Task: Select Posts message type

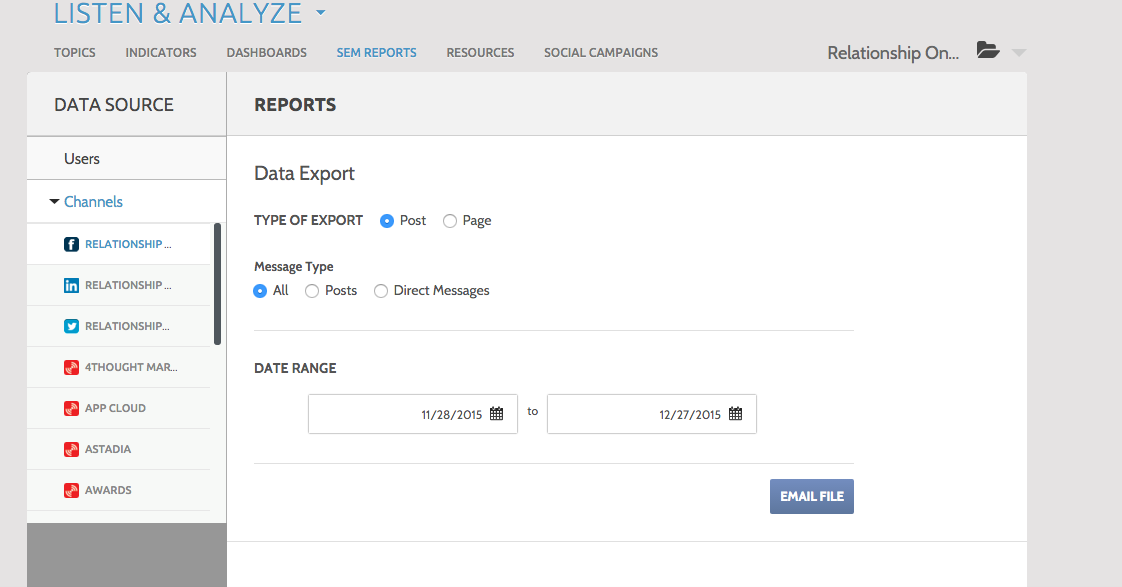Action: (x=312, y=291)
